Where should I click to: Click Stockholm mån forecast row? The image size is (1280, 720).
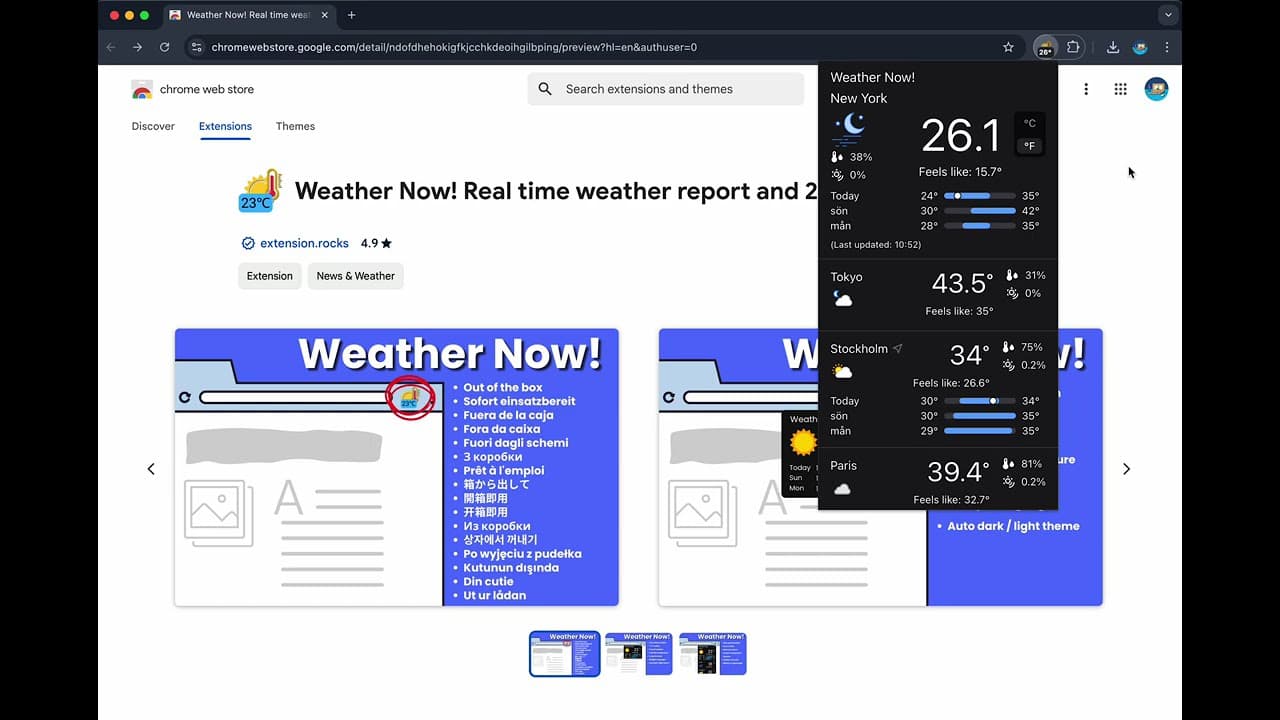935,431
